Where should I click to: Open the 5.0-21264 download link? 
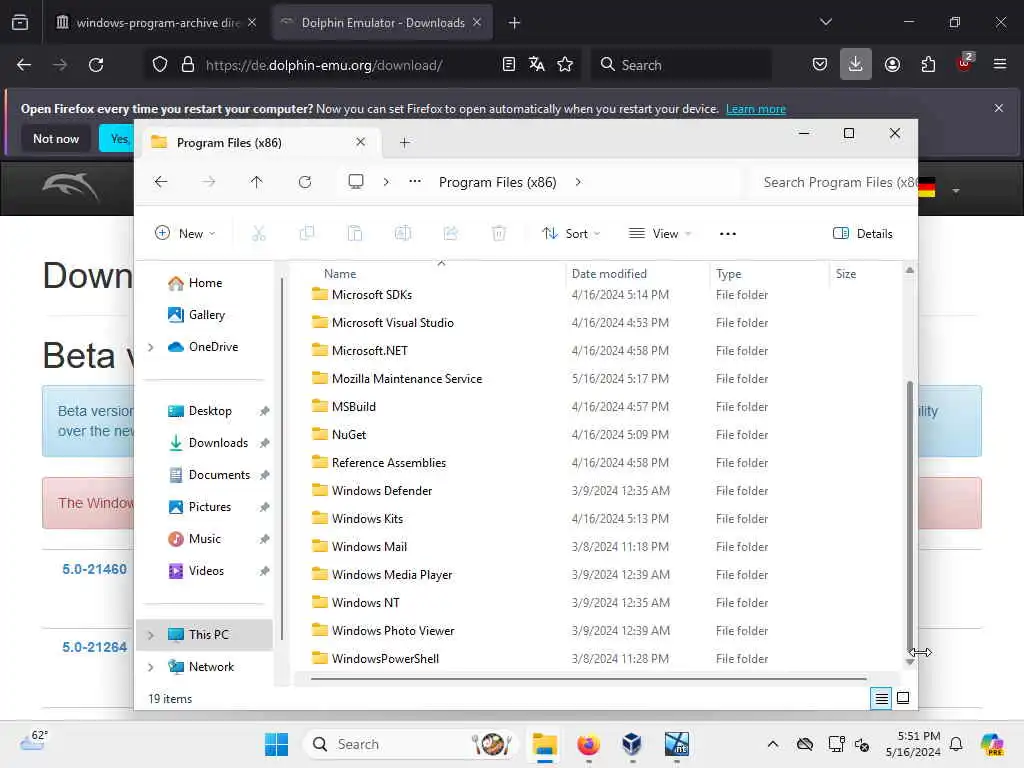click(94, 647)
